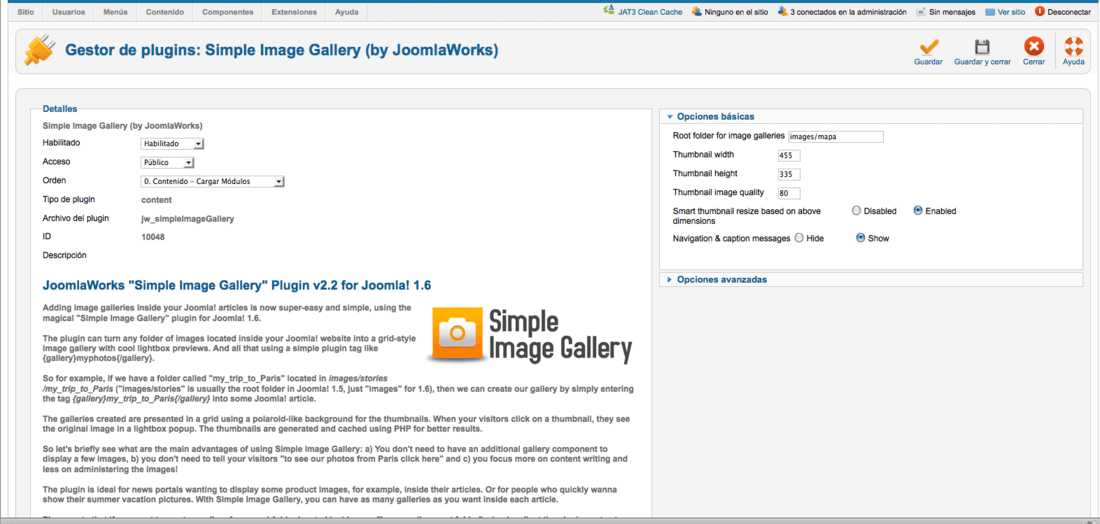Open the Habilitado dropdown
This screenshot has height=524, width=1100.
click(x=172, y=144)
